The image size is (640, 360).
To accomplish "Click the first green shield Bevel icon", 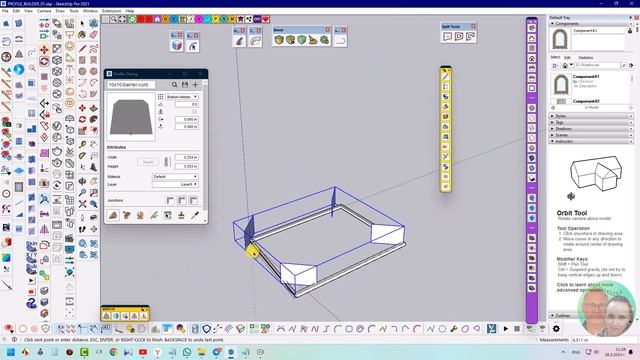I will (279, 40).
